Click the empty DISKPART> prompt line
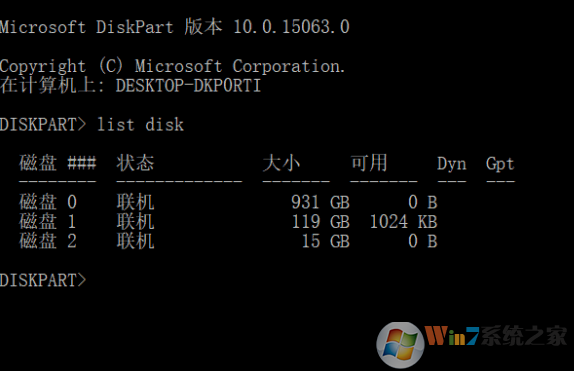The width and height of the screenshot is (574, 371). tap(43, 280)
